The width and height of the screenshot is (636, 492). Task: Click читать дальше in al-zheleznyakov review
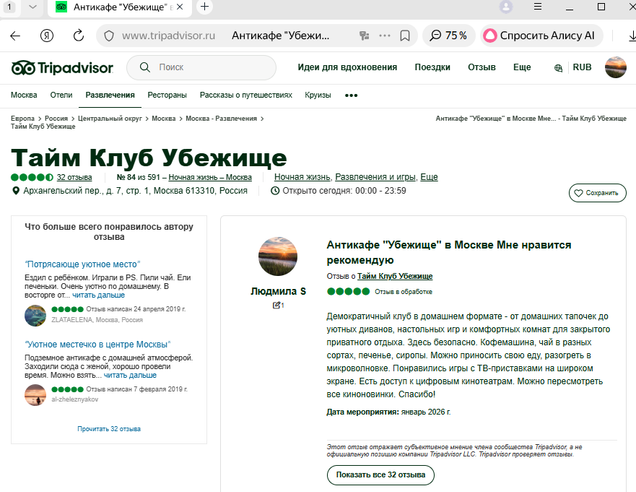pyautogui.click(x=130, y=375)
